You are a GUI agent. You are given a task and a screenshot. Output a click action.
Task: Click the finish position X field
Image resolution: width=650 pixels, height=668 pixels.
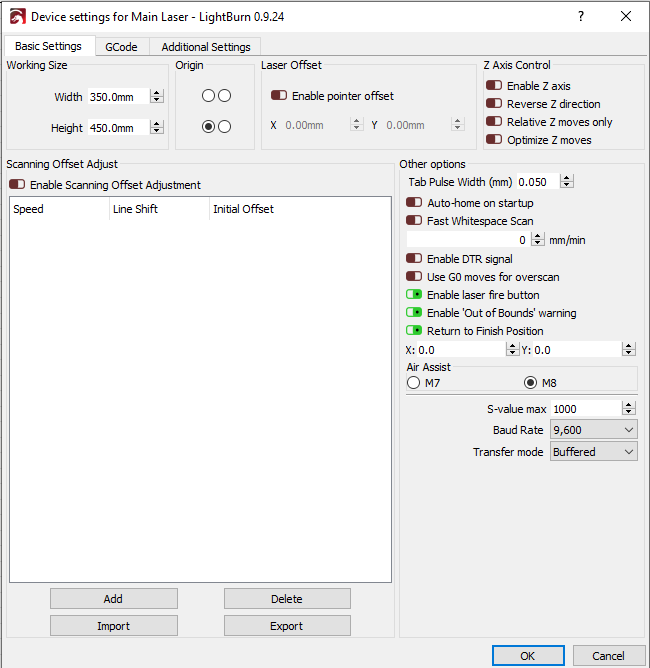point(461,350)
